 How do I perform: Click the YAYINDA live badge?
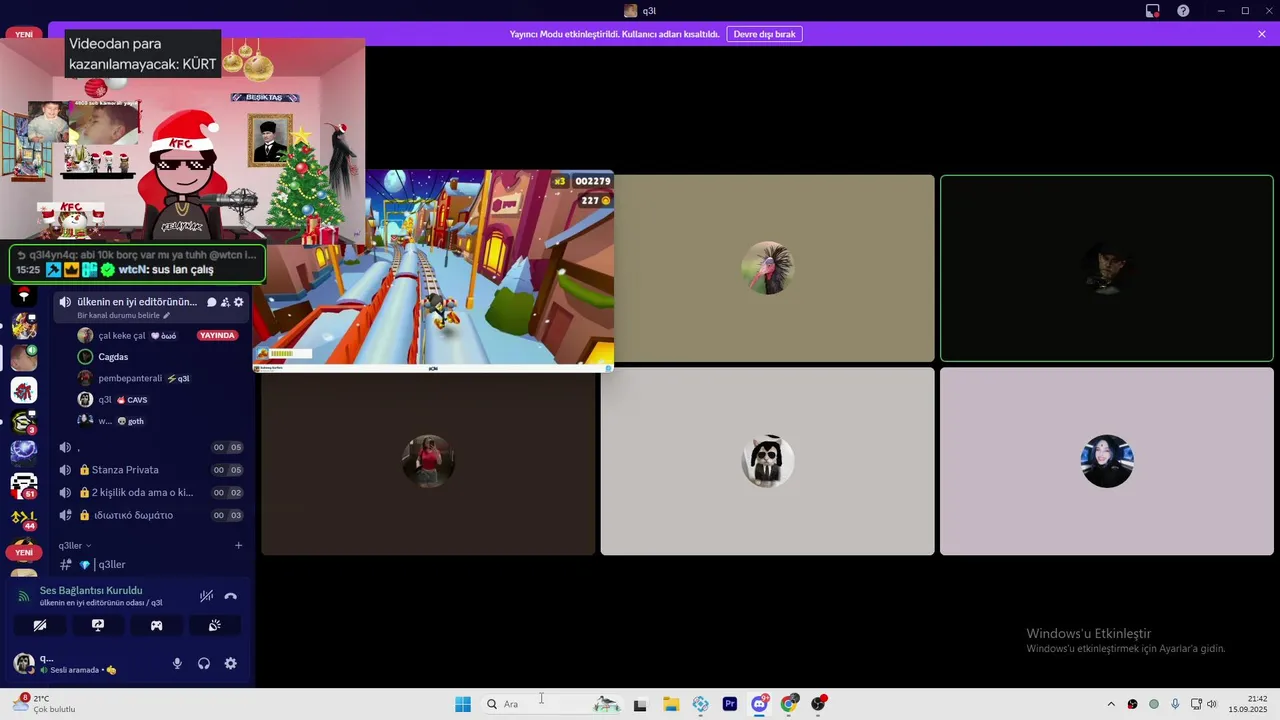(x=217, y=336)
